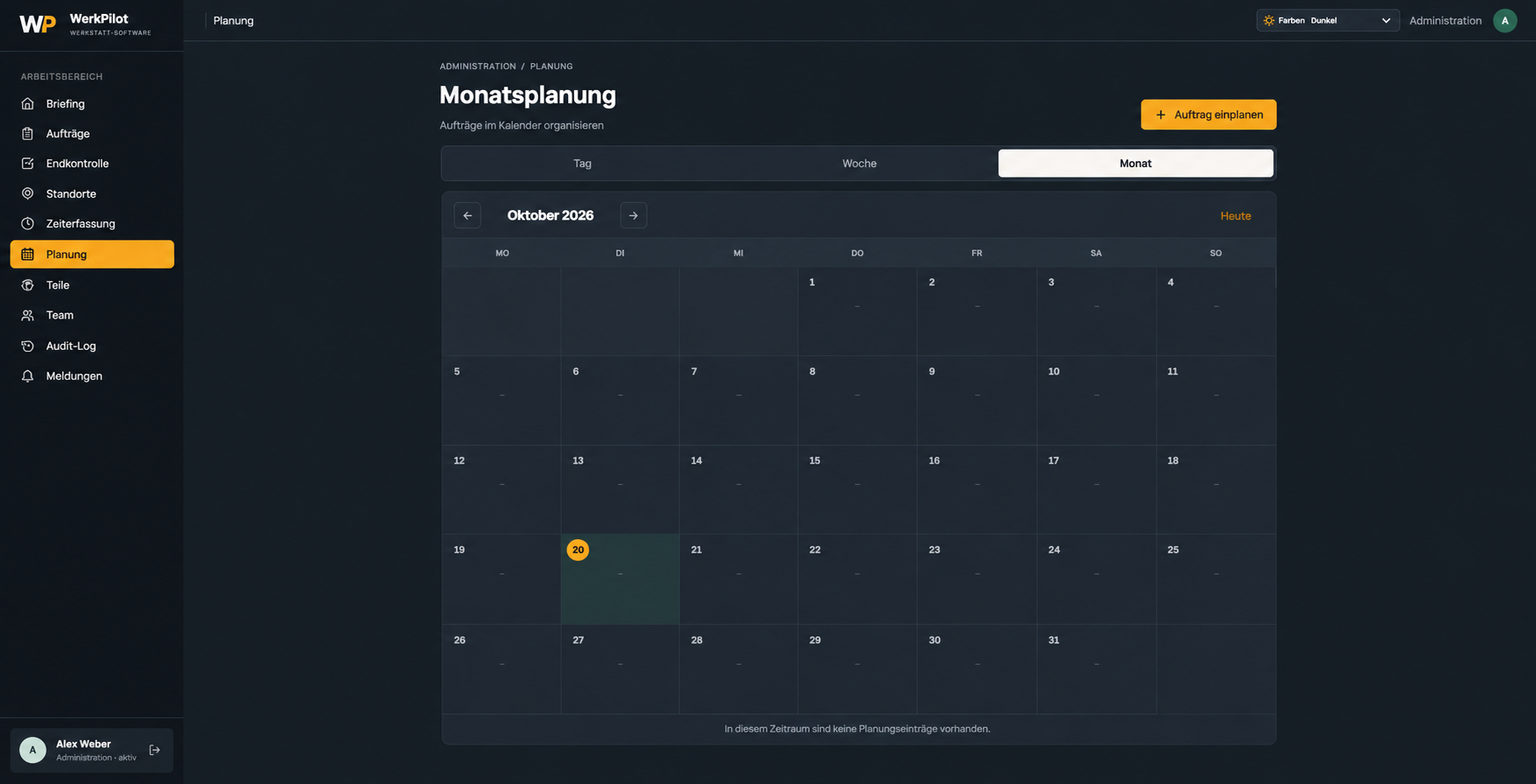Click the green A avatar in top bar
The image size is (1536, 784).
pyautogui.click(x=1504, y=20)
